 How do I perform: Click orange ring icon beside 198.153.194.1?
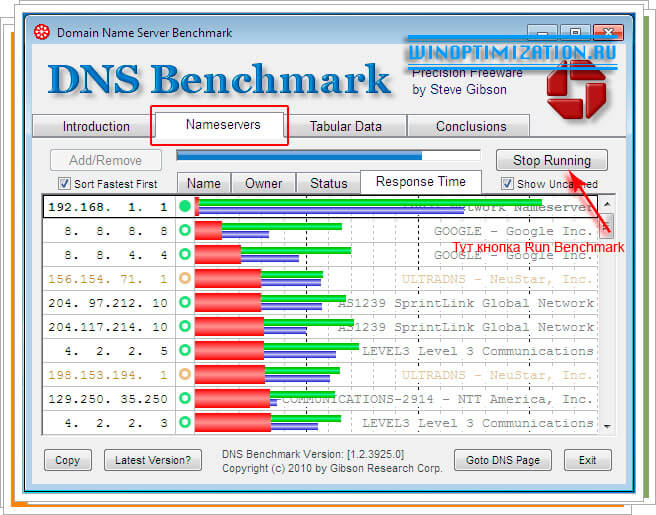point(184,374)
